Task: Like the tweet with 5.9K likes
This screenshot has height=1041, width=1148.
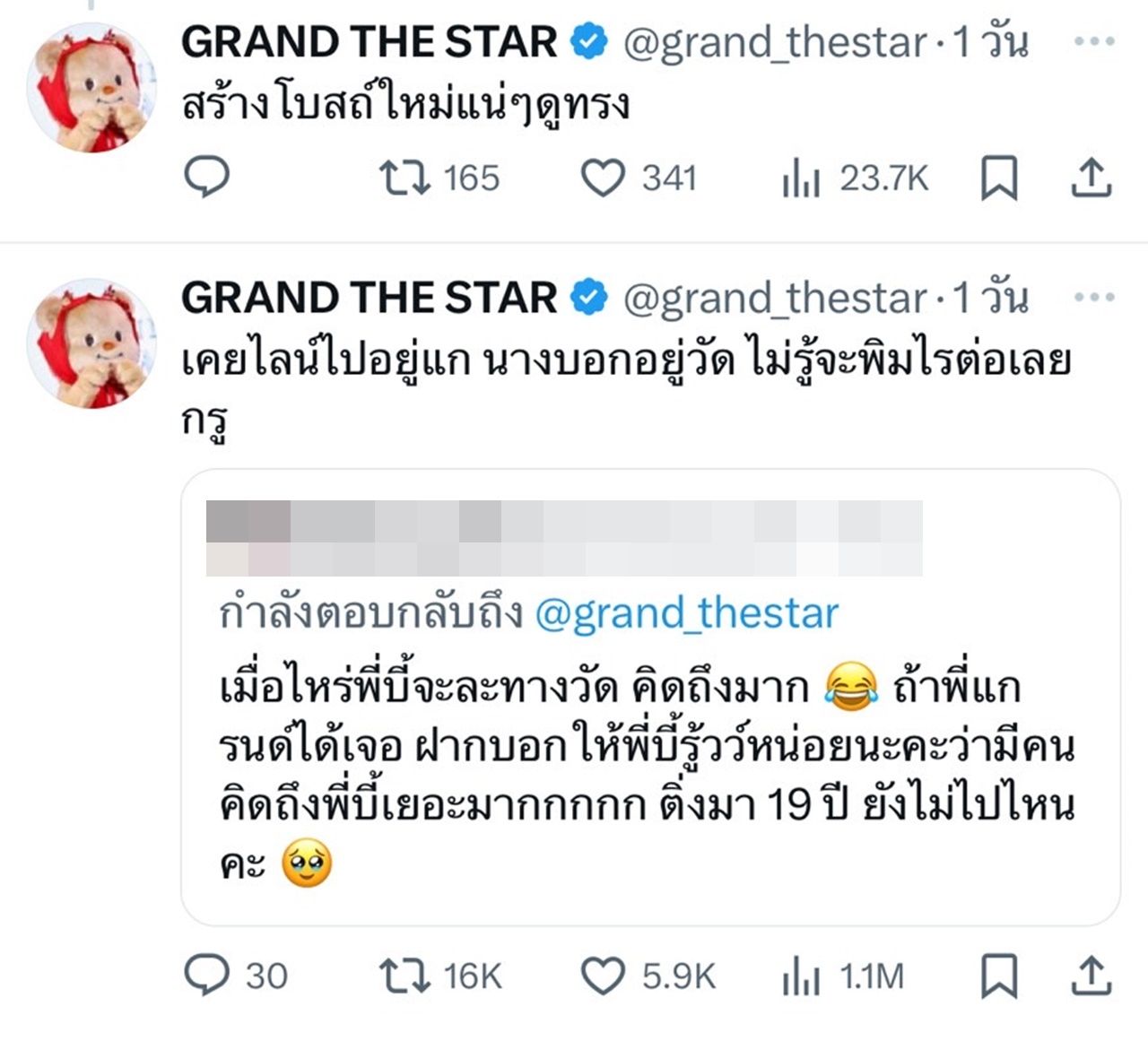Action: 603,976
